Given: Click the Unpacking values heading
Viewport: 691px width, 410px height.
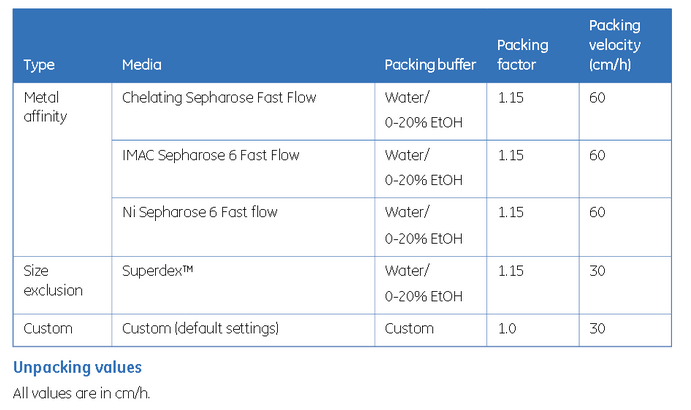Looking at the screenshot, I should 77,368.
